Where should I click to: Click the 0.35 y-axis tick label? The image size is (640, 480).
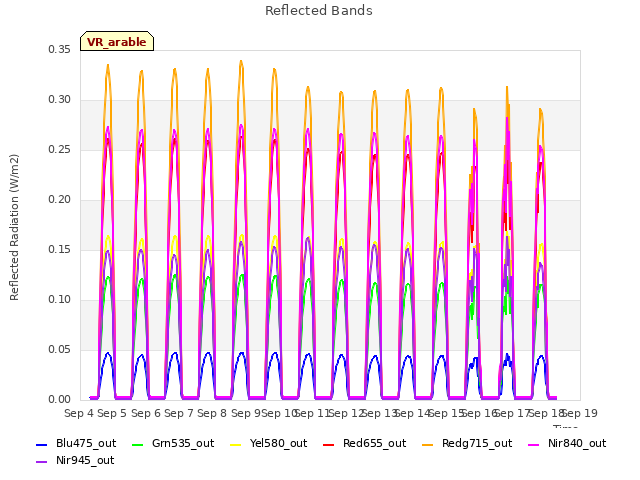click(x=60, y=49)
